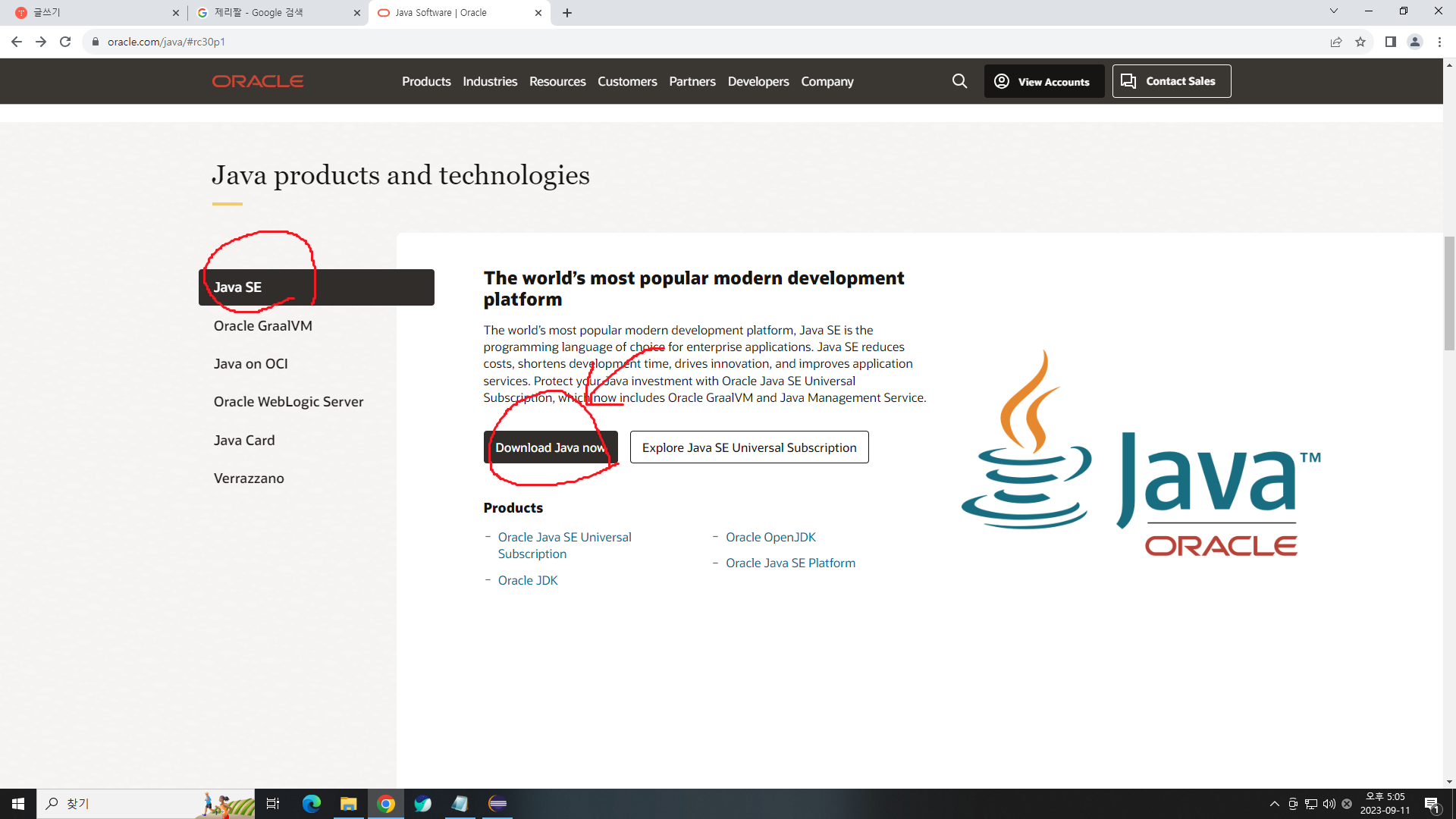Click the page vertical scrollbar thumb
1456x819 pixels.
click(x=1449, y=292)
